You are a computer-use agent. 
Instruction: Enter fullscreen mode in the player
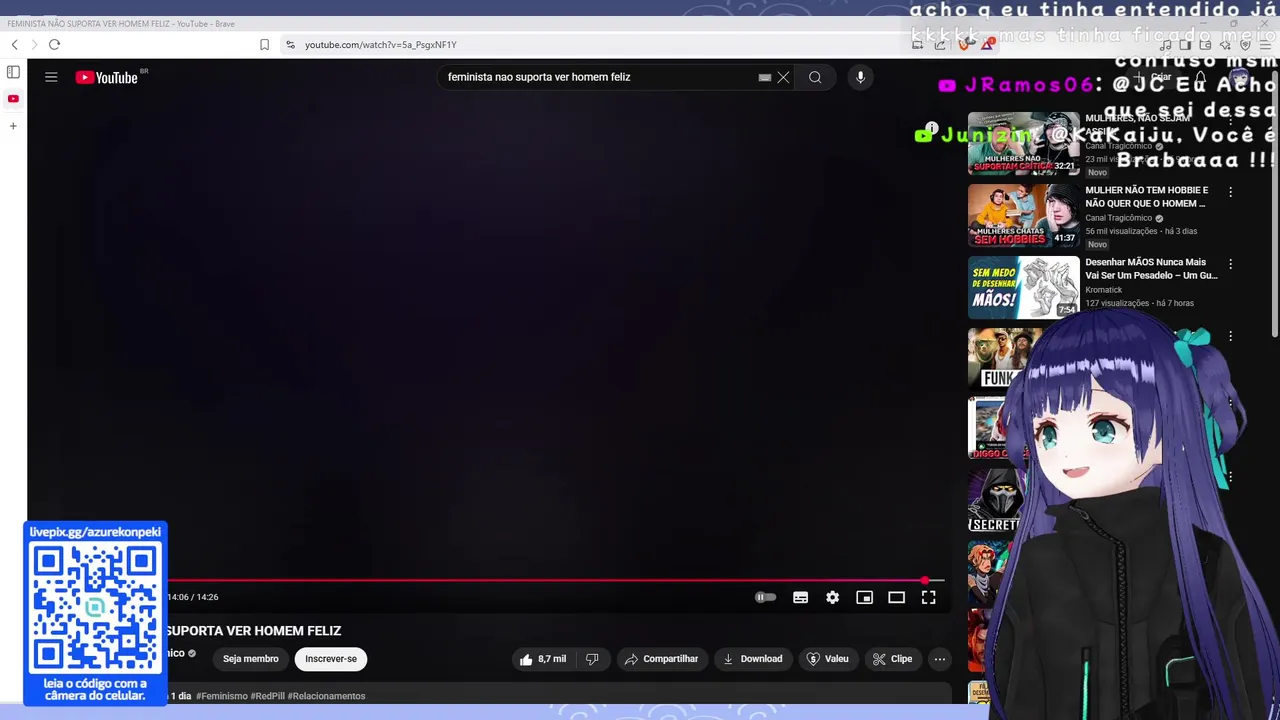coord(928,597)
